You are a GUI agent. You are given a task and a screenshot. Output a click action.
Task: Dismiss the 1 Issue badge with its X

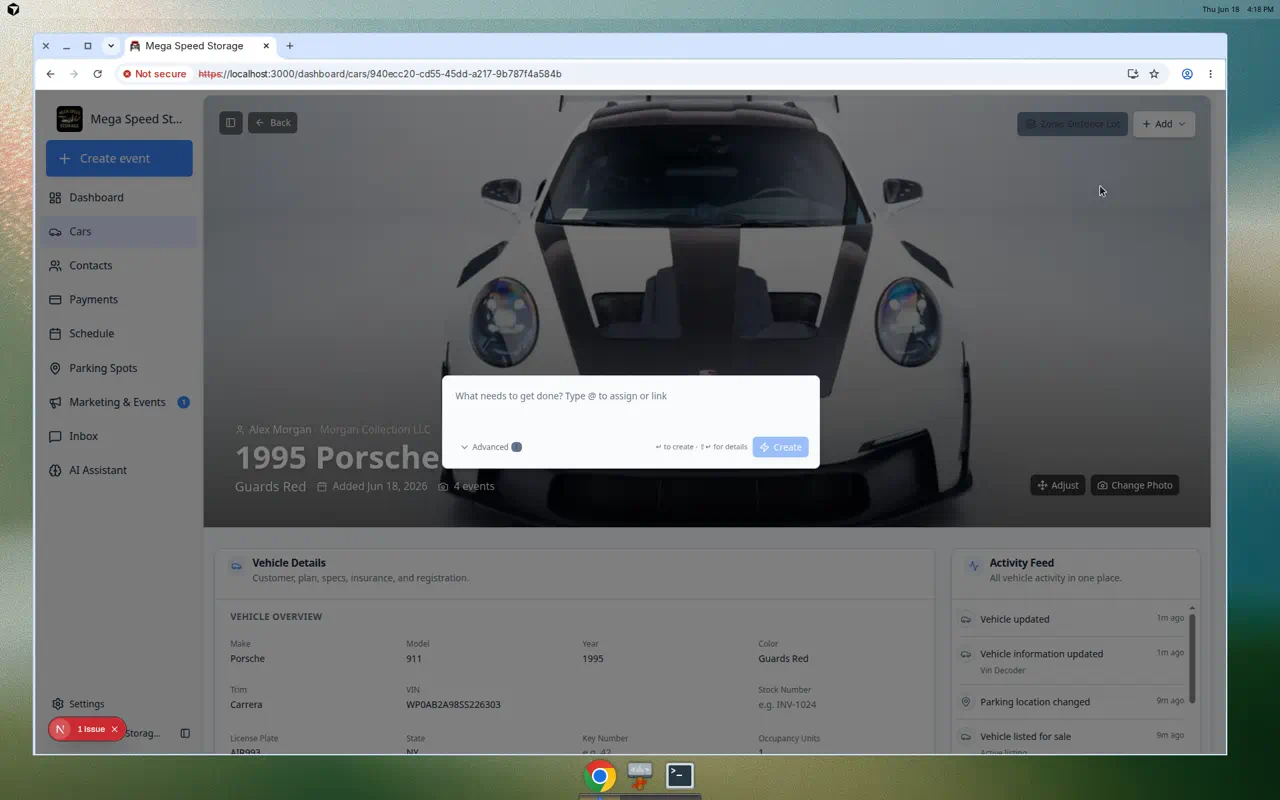[114, 729]
